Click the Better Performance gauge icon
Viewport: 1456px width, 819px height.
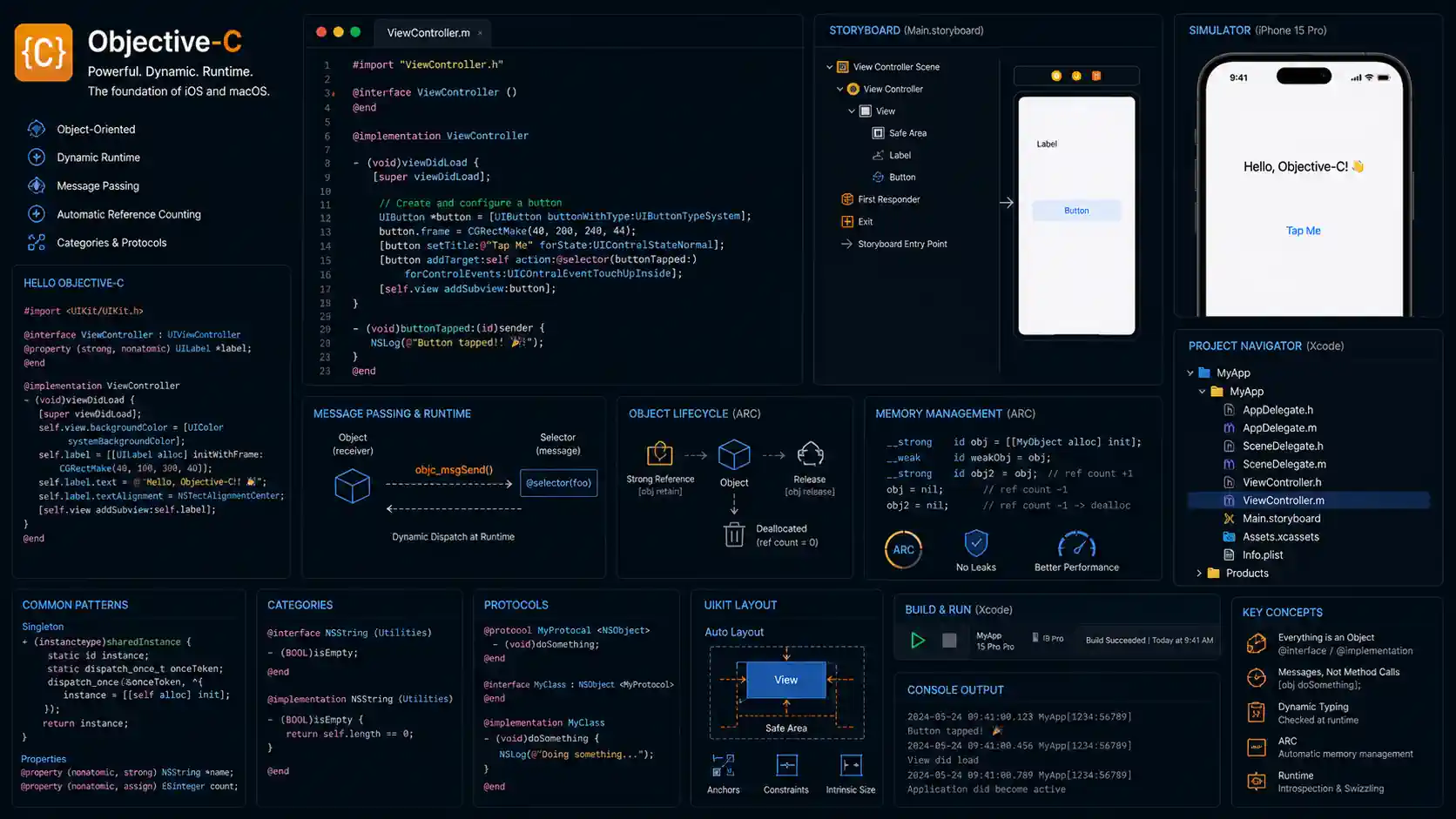click(1076, 545)
